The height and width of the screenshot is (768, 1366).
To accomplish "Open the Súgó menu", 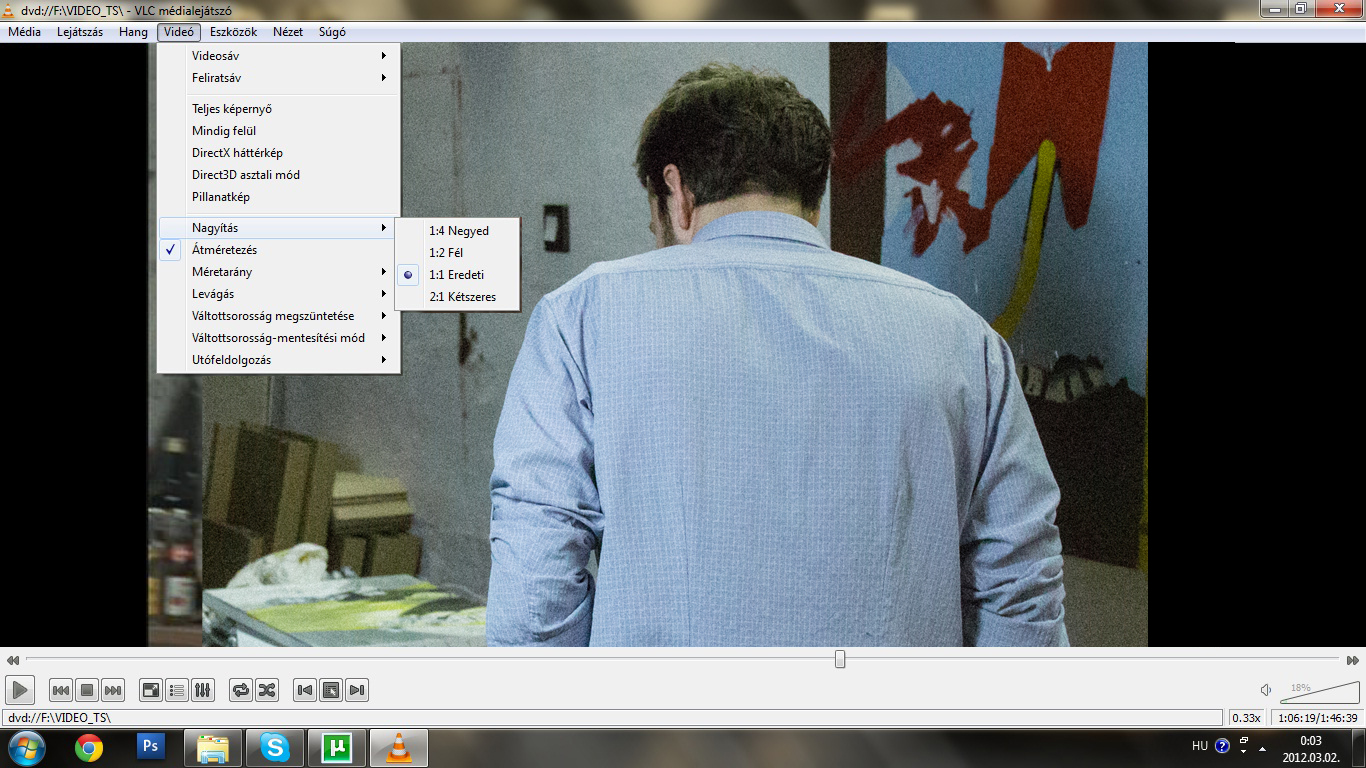I will click(332, 32).
